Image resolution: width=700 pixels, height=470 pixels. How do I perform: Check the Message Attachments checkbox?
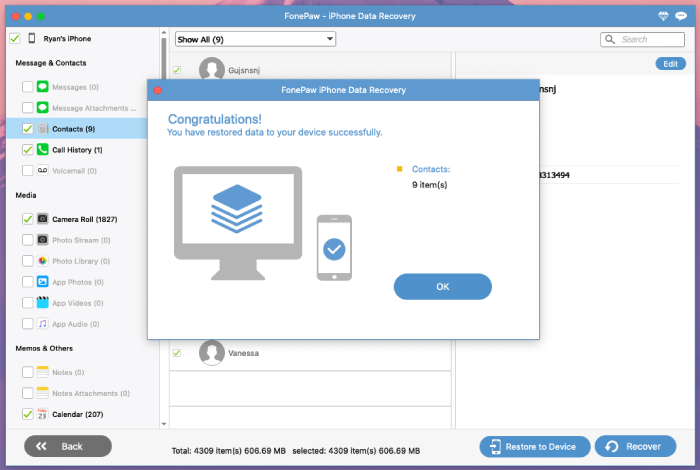28,108
